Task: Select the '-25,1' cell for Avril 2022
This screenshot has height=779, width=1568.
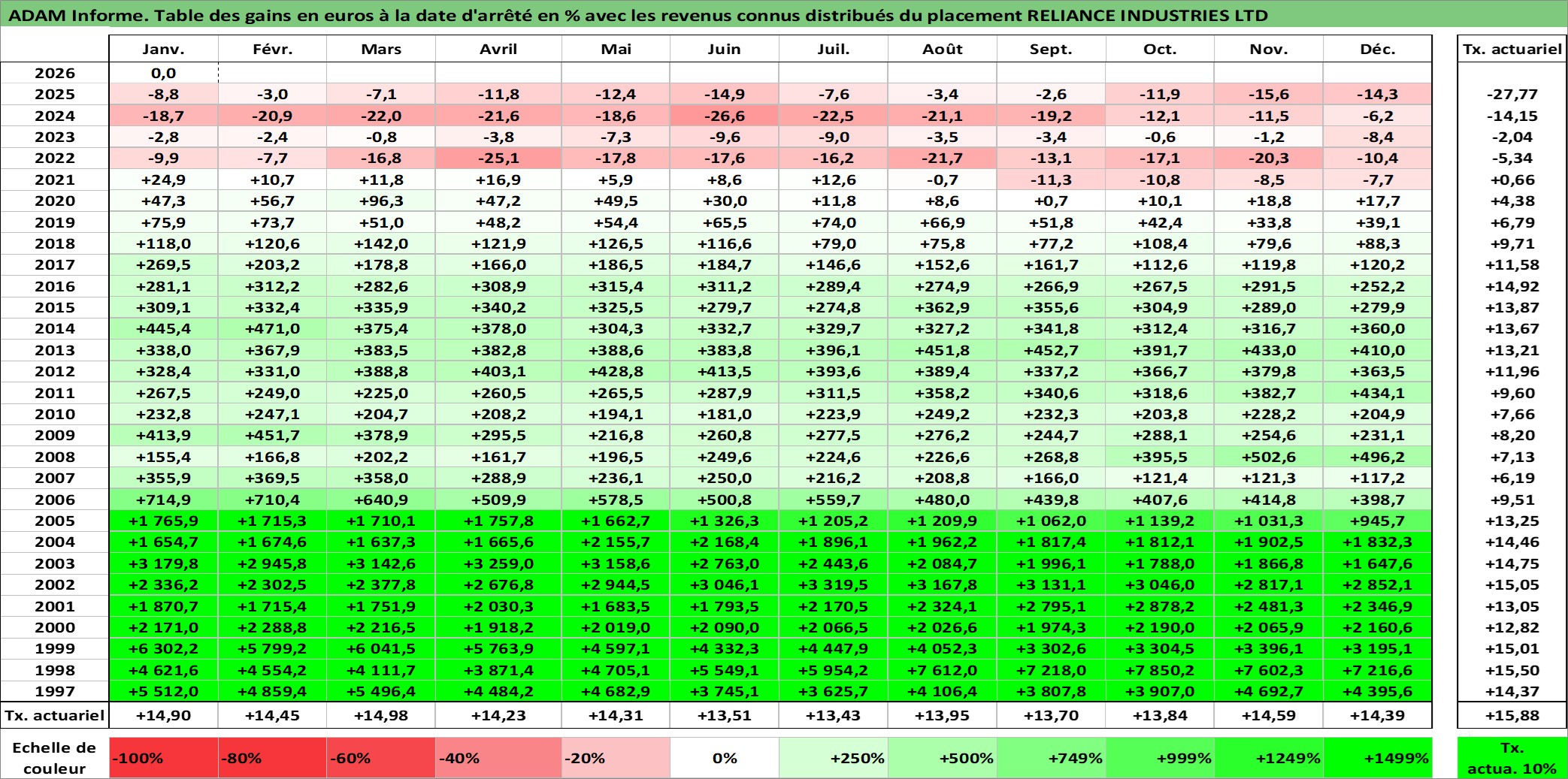Action: point(498,158)
